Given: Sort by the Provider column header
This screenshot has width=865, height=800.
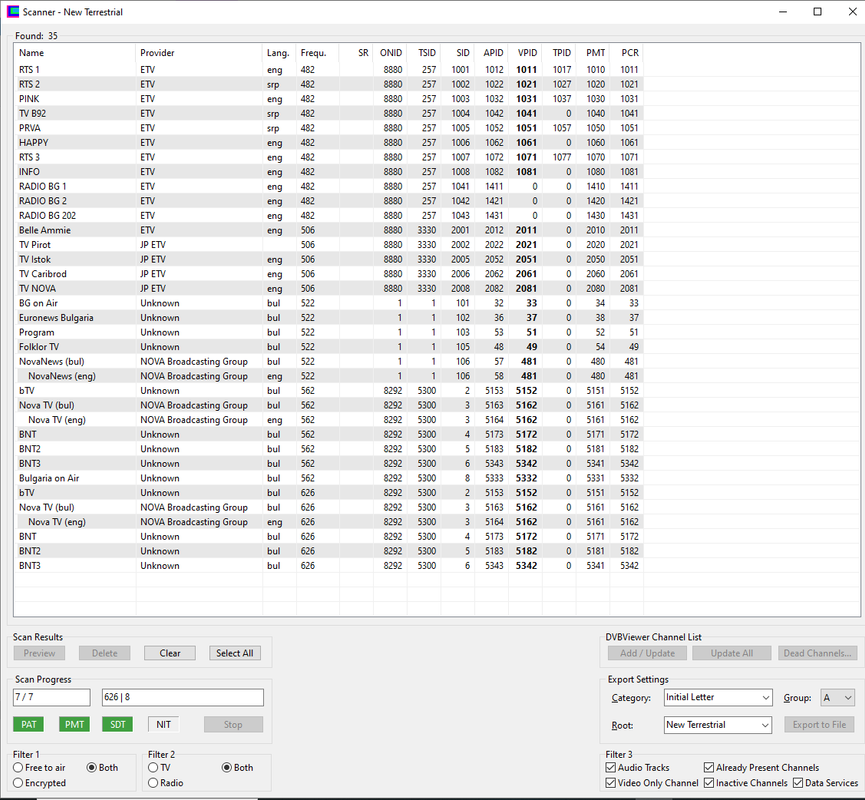Looking at the screenshot, I should point(199,53).
